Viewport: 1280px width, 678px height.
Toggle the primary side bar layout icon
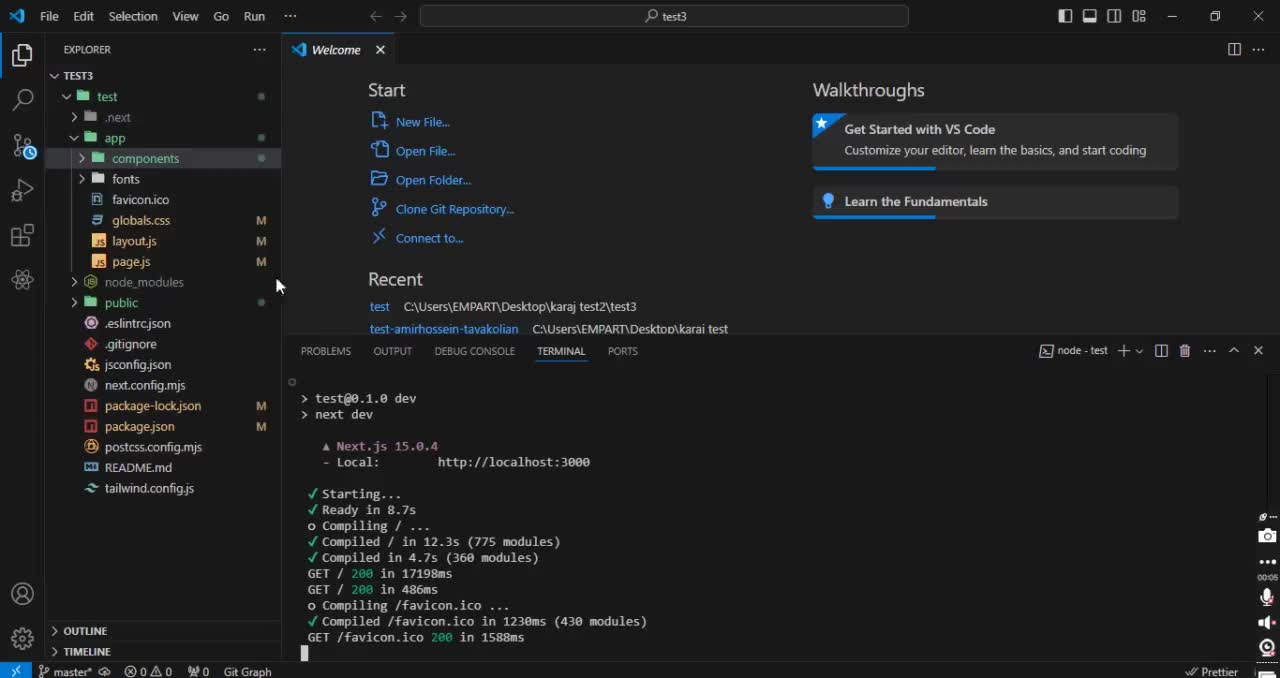tap(1065, 16)
